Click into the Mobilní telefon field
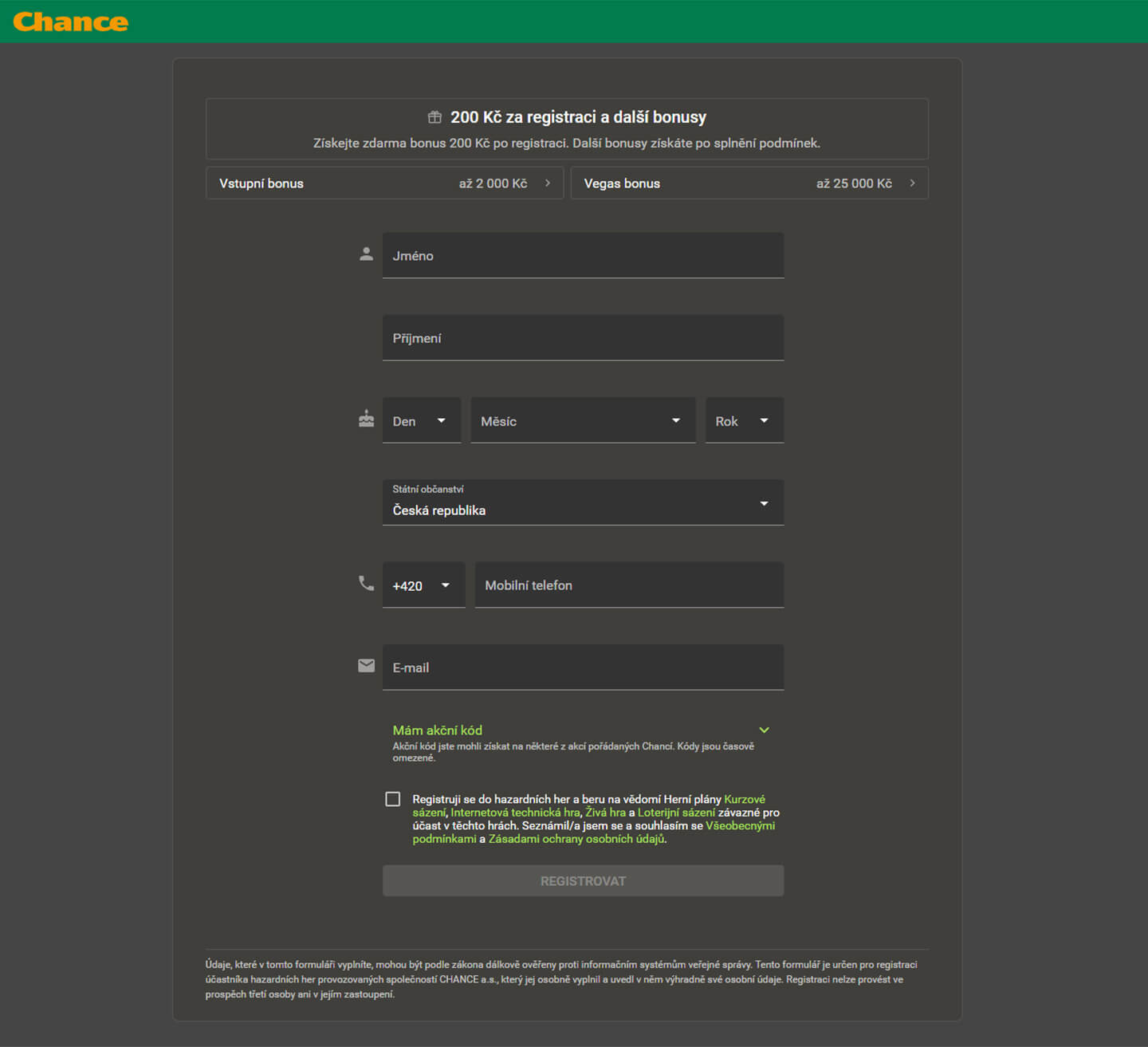The width and height of the screenshot is (1148, 1047). (629, 585)
